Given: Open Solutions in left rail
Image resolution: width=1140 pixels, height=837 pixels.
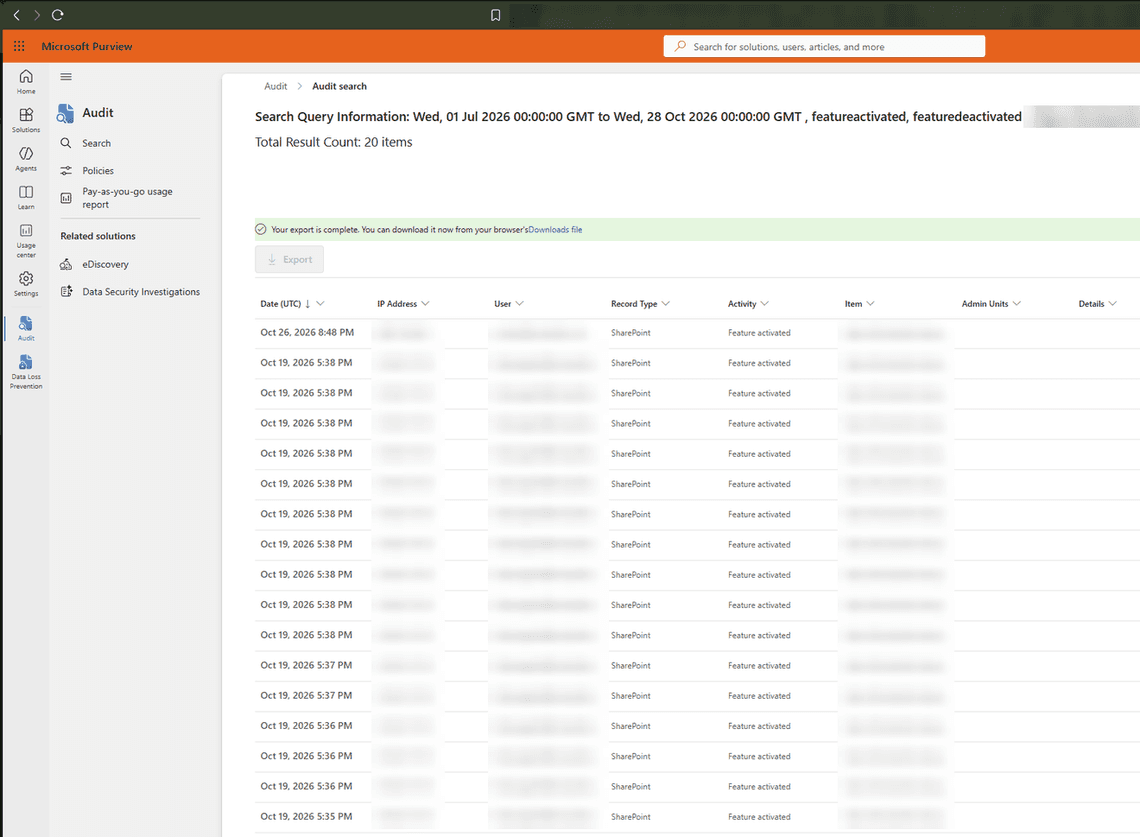Looking at the screenshot, I should tap(26, 120).
